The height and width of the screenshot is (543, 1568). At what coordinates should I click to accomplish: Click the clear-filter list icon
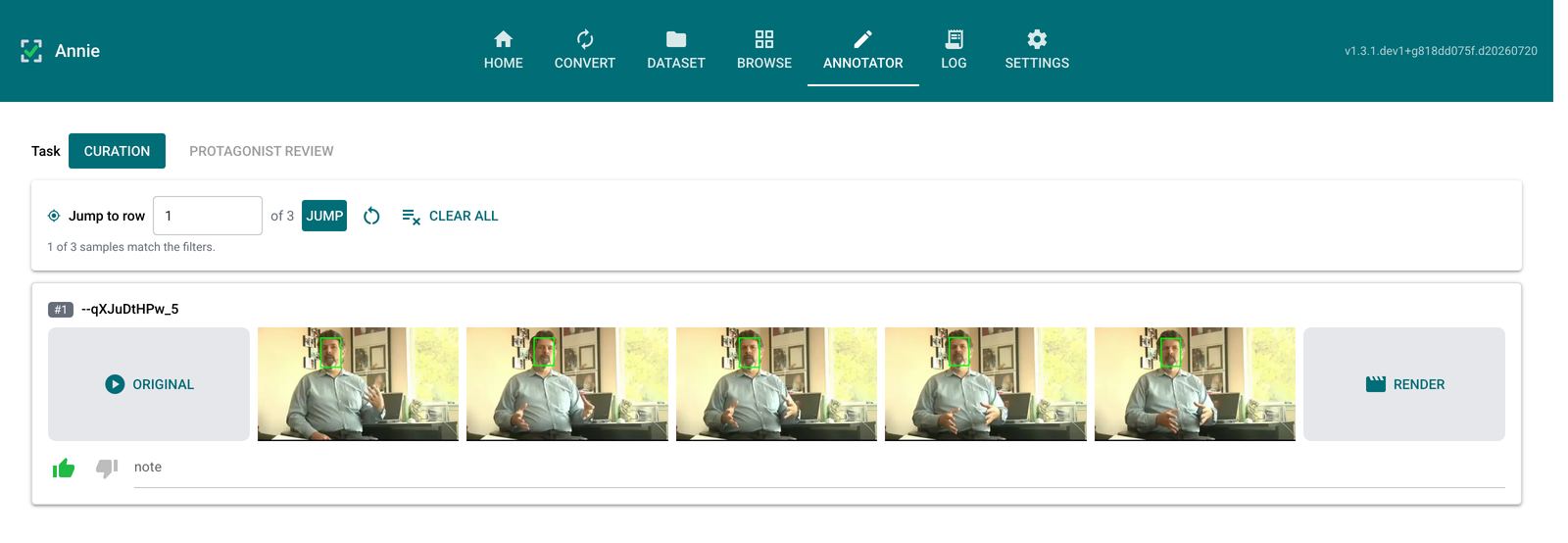pyautogui.click(x=412, y=217)
